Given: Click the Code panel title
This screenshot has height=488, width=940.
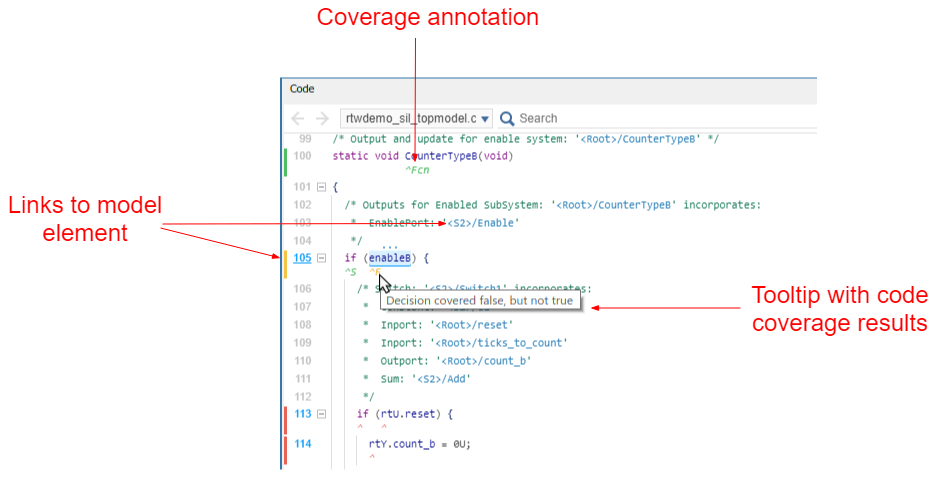Looking at the screenshot, I should (302, 89).
